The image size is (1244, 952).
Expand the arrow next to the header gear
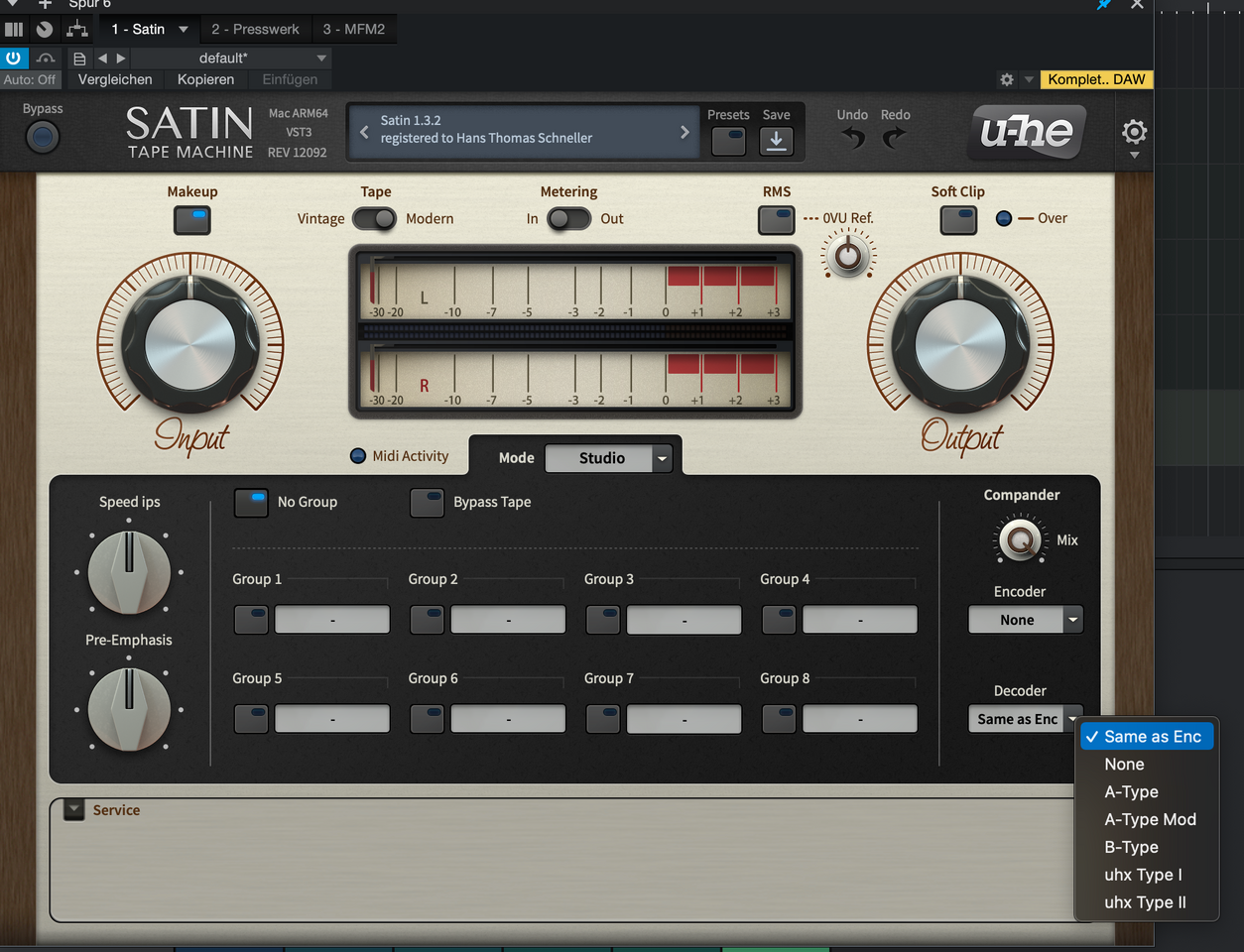tap(1029, 79)
